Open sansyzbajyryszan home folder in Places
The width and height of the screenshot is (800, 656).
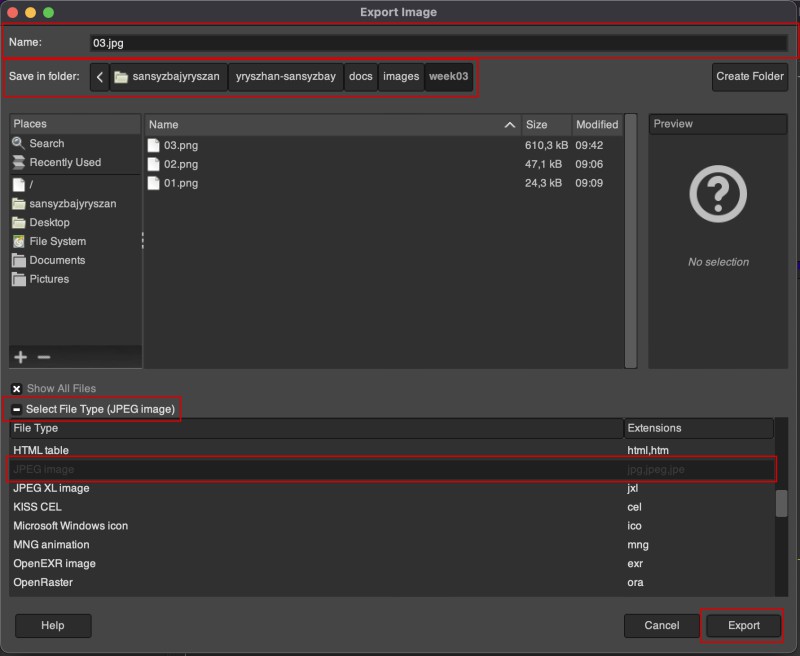click(x=74, y=204)
